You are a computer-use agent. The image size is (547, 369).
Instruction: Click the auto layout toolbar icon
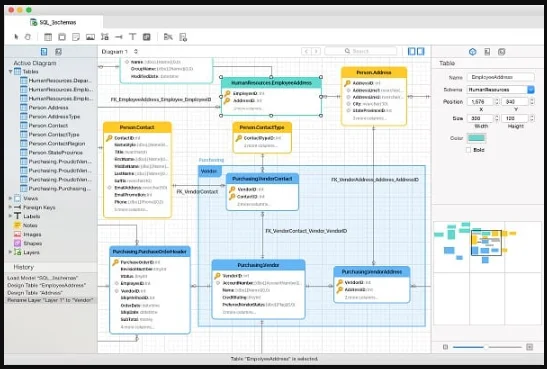(168, 37)
